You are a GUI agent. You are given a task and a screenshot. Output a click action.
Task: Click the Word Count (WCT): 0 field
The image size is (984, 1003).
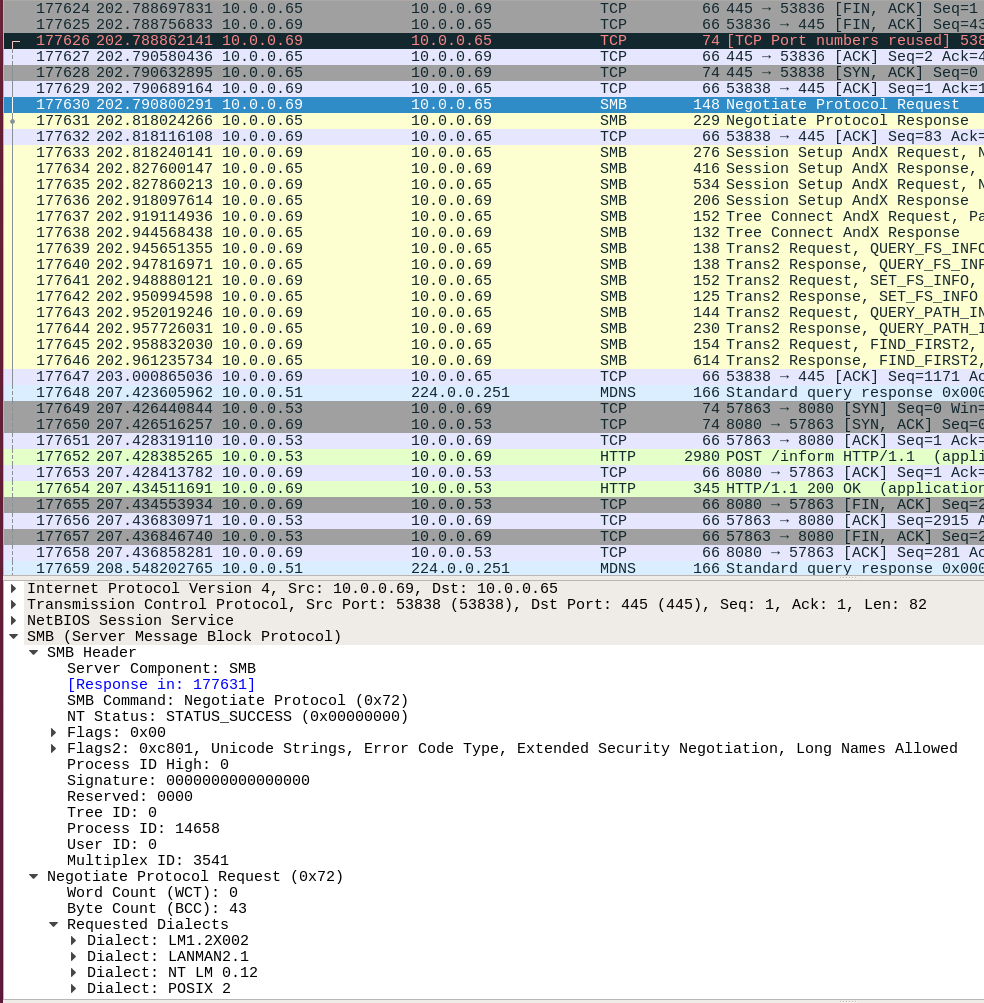point(152,892)
